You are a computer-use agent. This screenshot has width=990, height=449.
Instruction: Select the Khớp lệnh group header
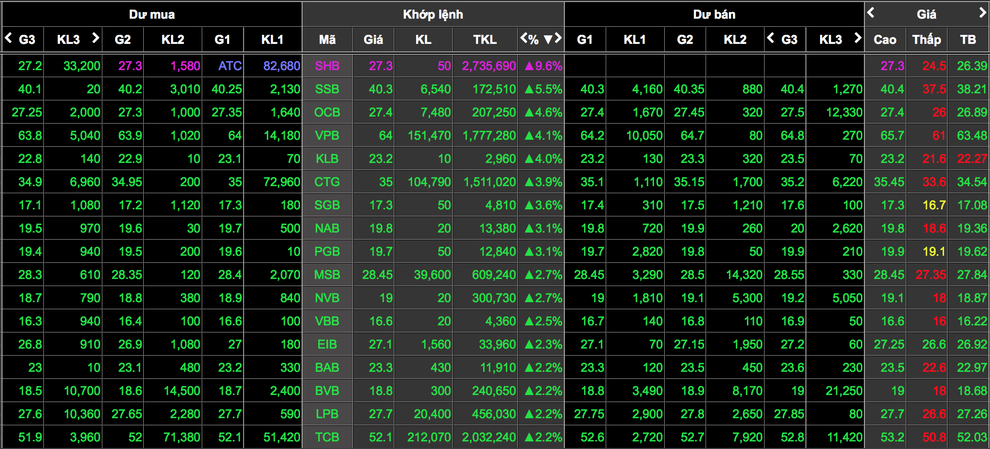[432, 14]
